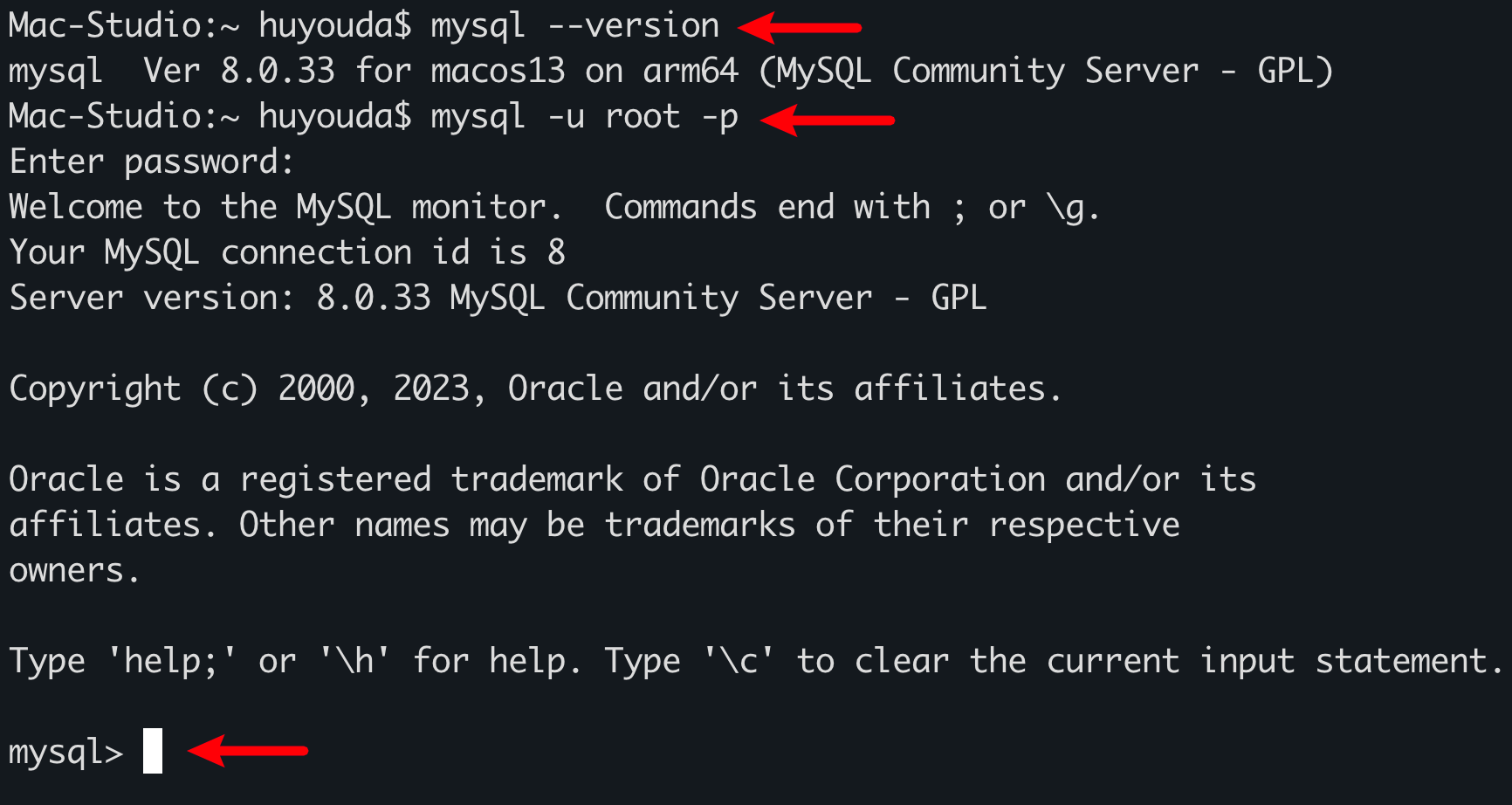Click the red arrow next to mysql -u root -p
The height and width of the screenshot is (805, 1512).
tap(828, 120)
